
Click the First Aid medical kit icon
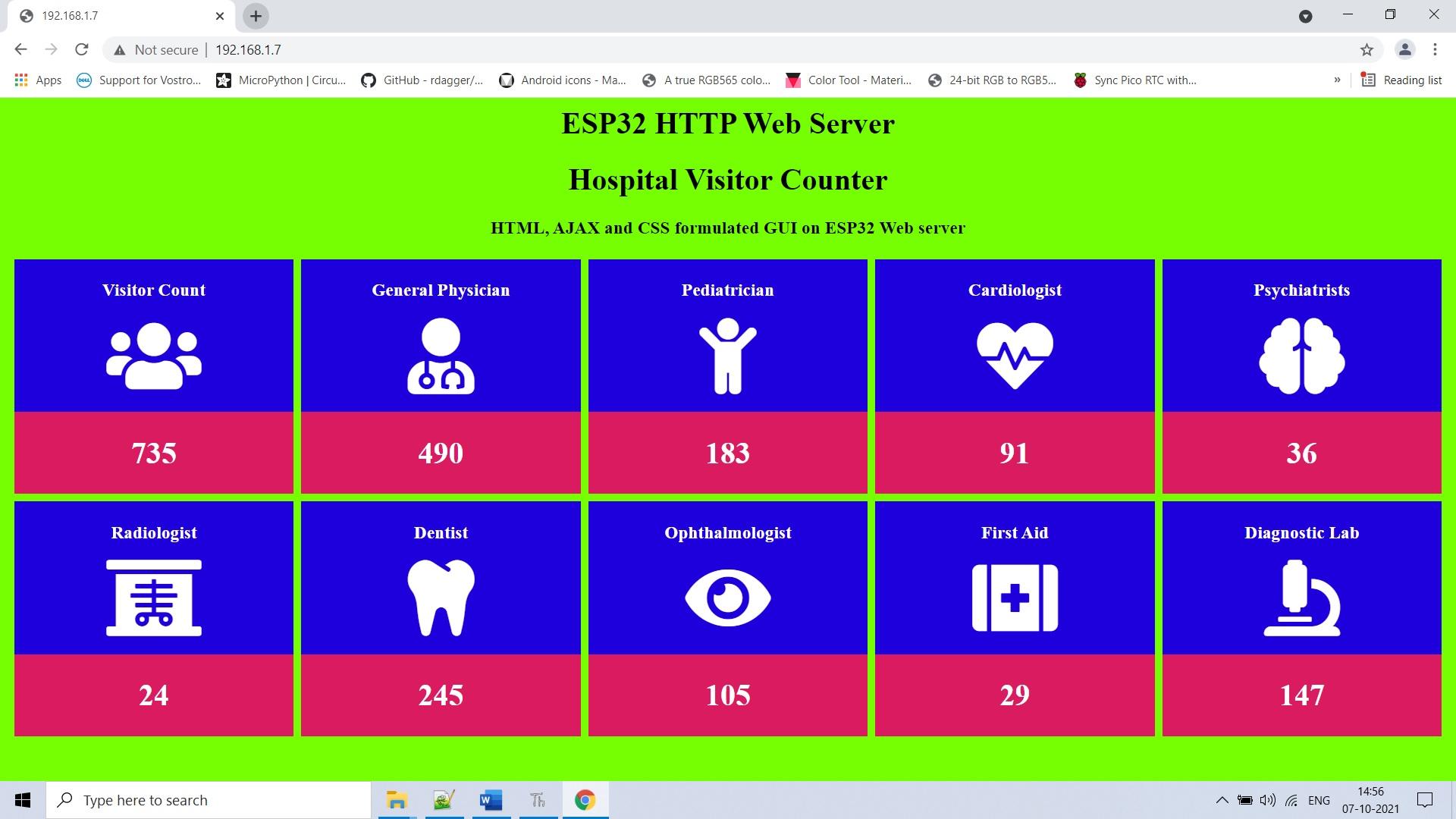[1015, 597]
